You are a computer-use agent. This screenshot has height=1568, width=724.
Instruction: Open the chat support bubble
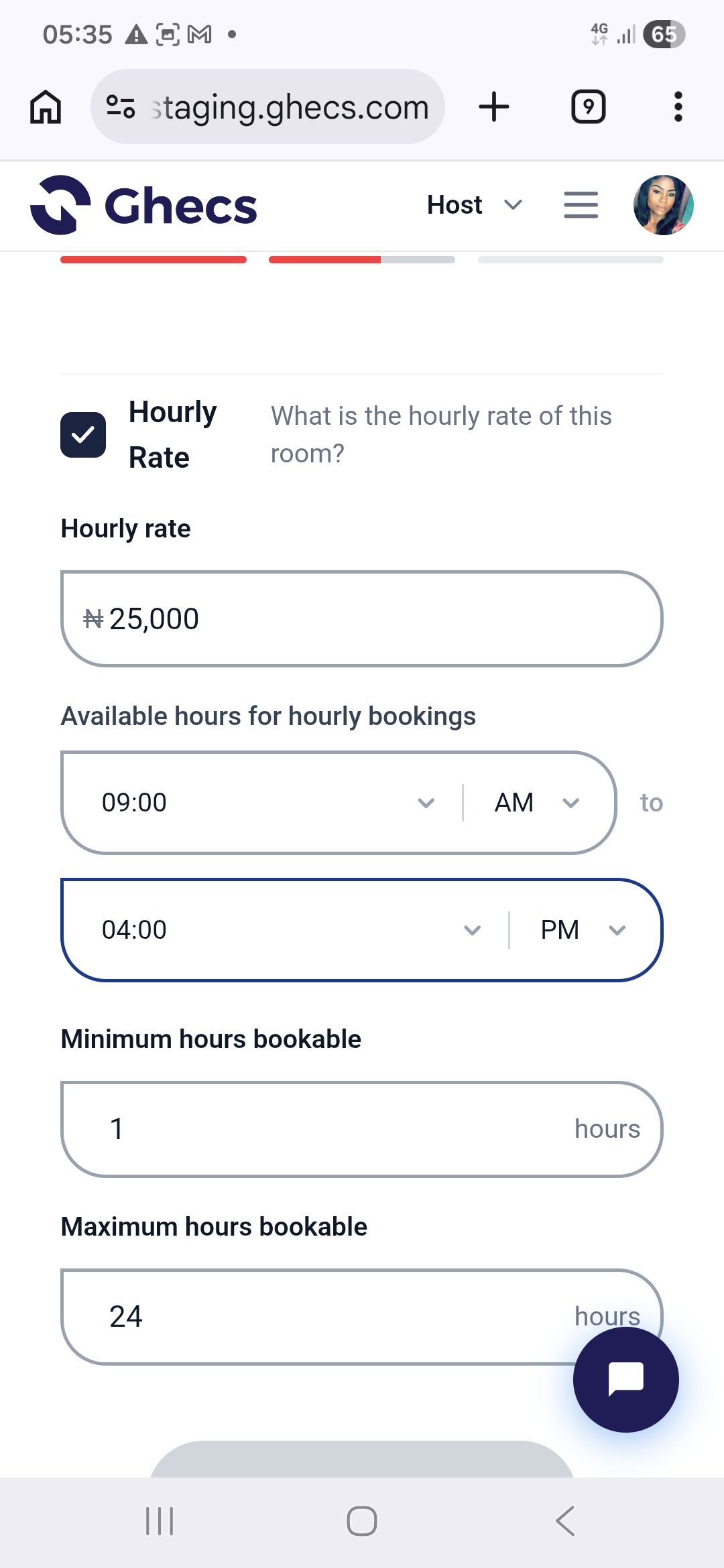[x=625, y=1380]
